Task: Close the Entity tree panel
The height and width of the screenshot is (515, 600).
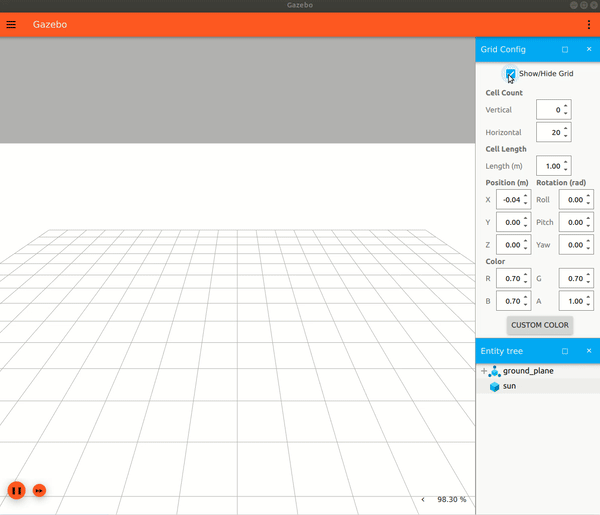Action: 589,350
